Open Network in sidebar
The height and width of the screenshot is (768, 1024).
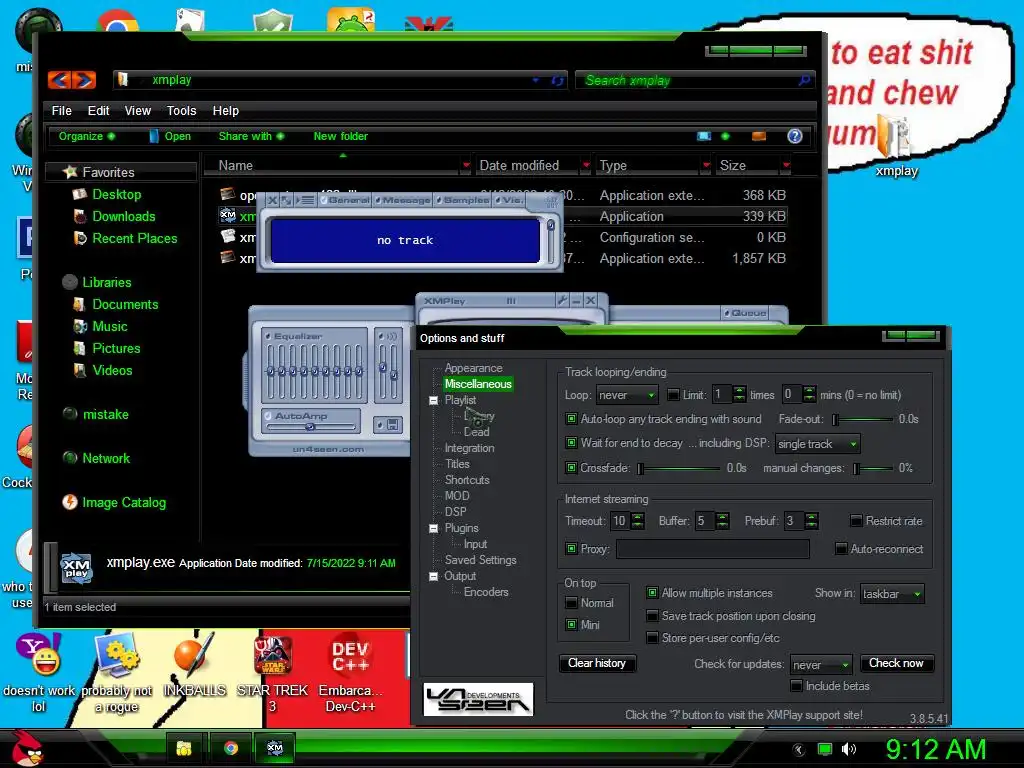106,458
